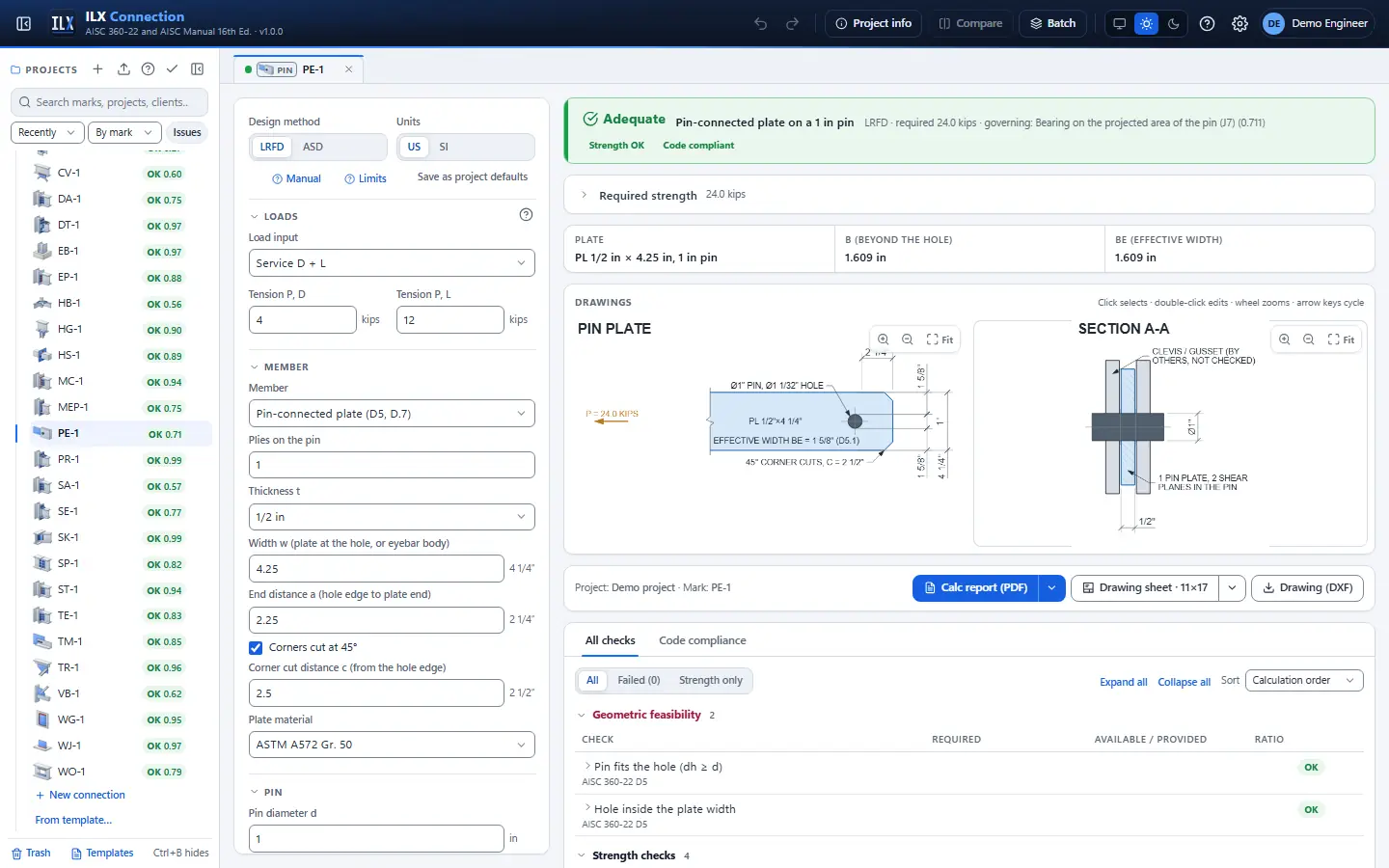Switch to the Code compliance tab
Screen dimensions: 1389x868
pyautogui.click(x=702, y=640)
